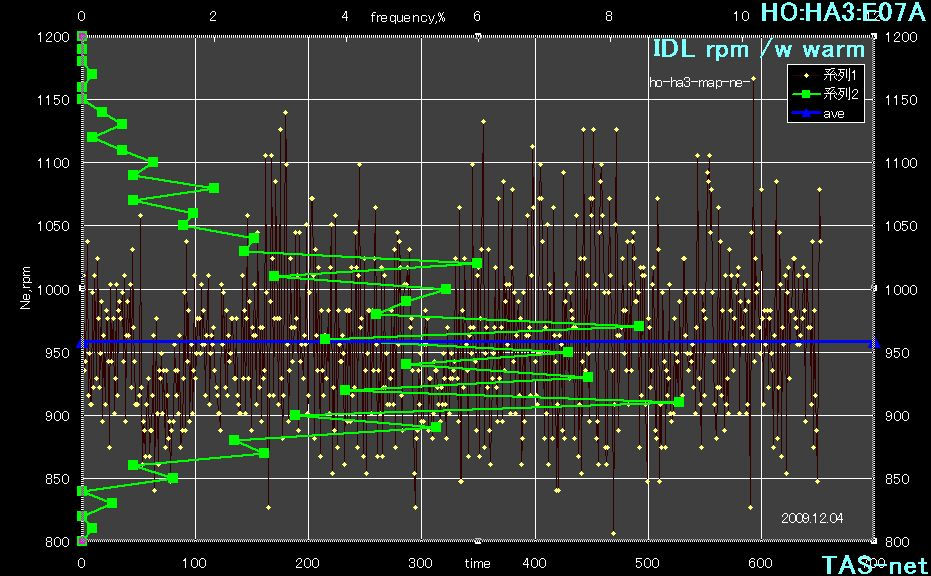Click the 2009.12.04 date stamp
Image resolution: width=931 pixels, height=576 pixels.
pyautogui.click(x=812, y=518)
